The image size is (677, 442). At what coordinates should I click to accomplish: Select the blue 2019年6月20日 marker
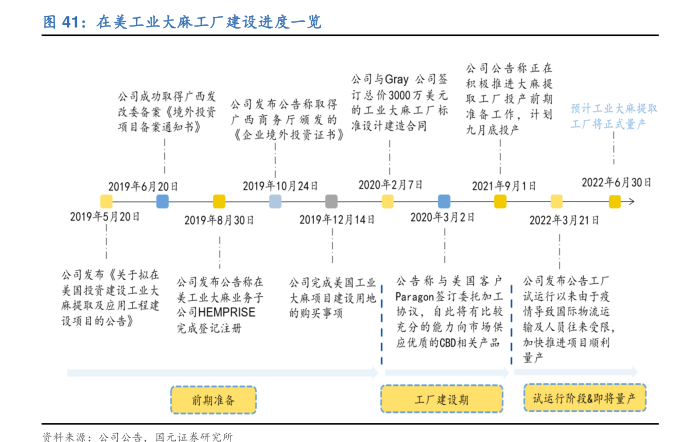coord(162,201)
